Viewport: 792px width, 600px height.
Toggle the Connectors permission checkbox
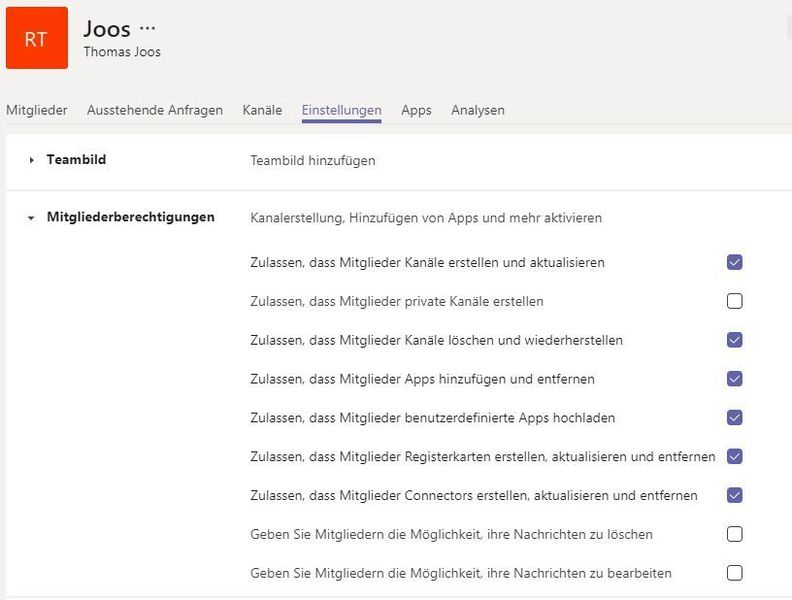click(x=734, y=495)
